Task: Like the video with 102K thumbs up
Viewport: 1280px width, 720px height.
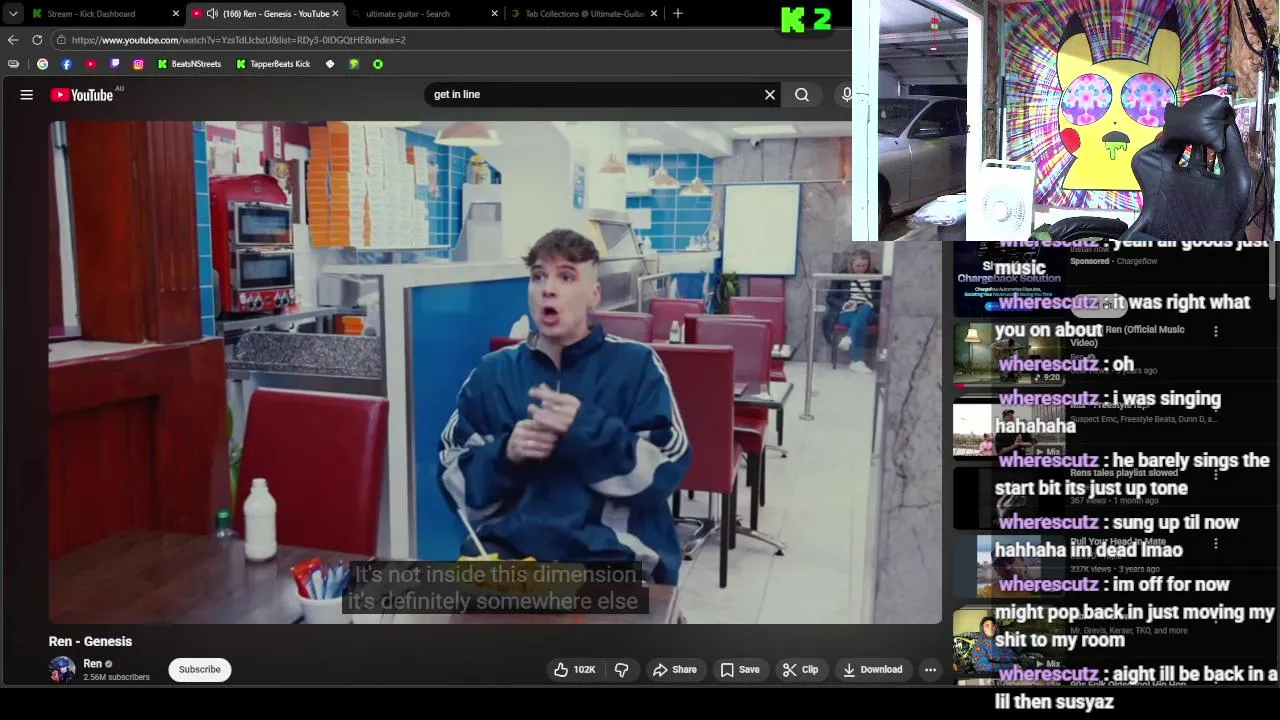Action: (x=575, y=670)
